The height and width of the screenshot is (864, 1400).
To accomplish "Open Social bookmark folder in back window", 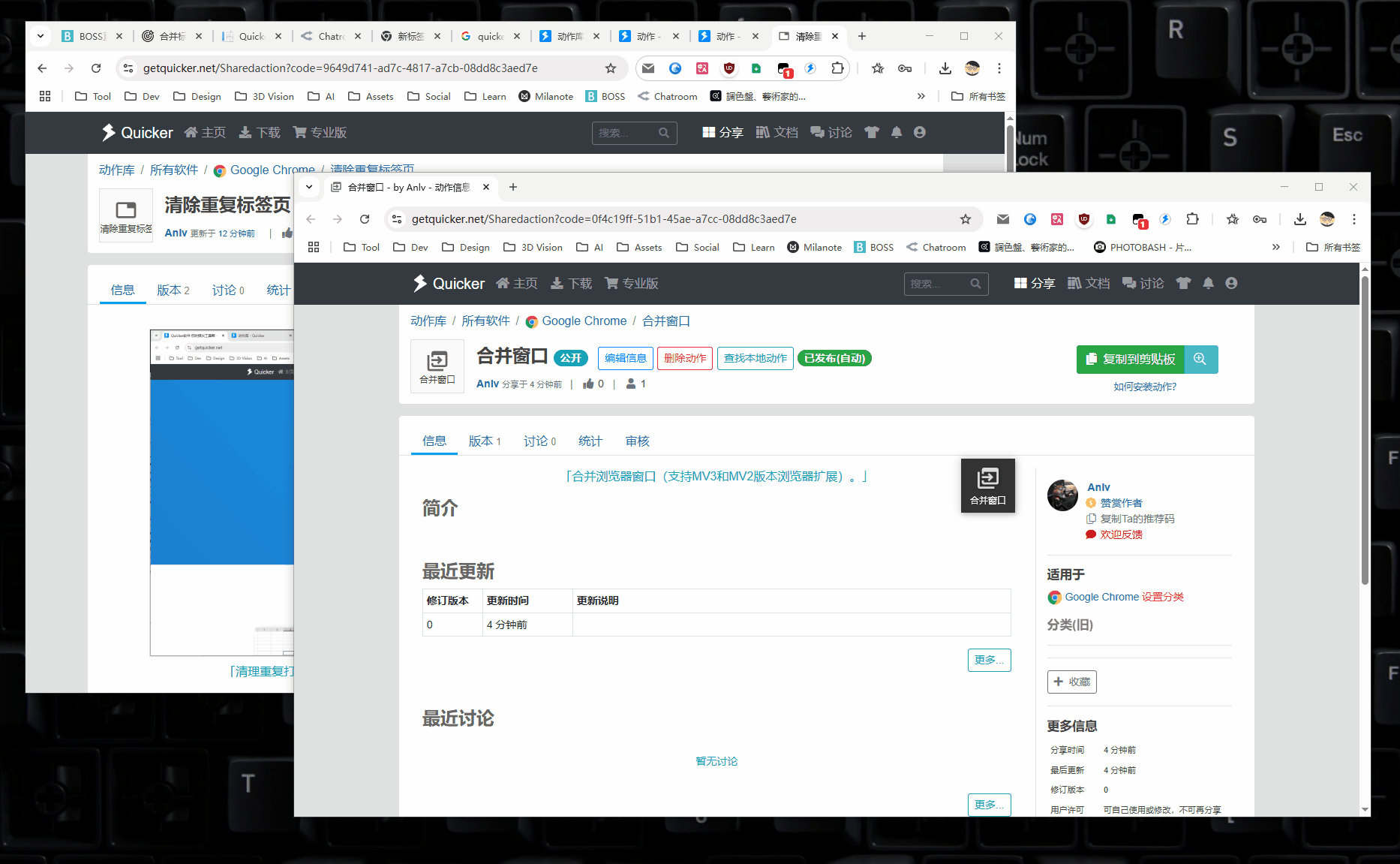I will pyautogui.click(x=429, y=96).
